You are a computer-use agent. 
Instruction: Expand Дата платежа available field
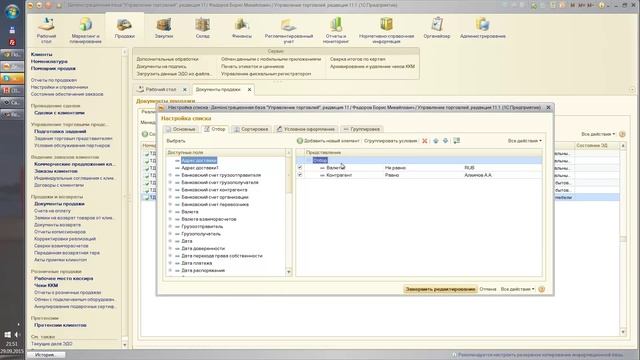point(170,263)
